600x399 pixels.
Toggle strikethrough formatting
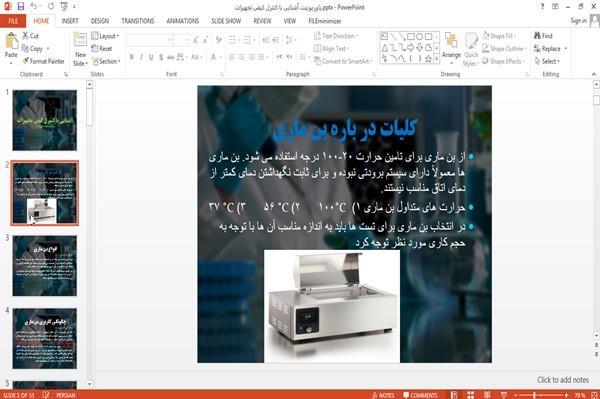point(171,57)
